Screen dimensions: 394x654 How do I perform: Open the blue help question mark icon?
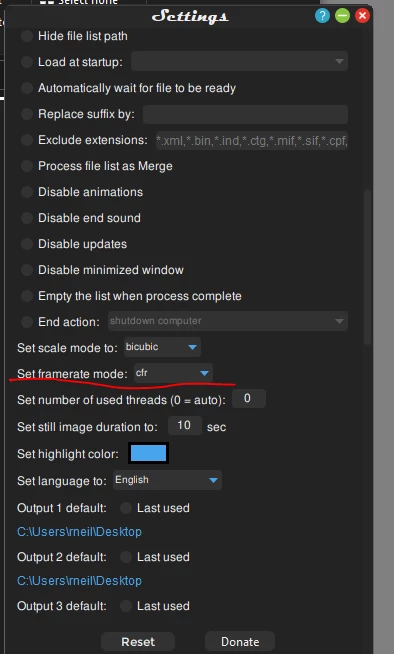pos(322,16)
